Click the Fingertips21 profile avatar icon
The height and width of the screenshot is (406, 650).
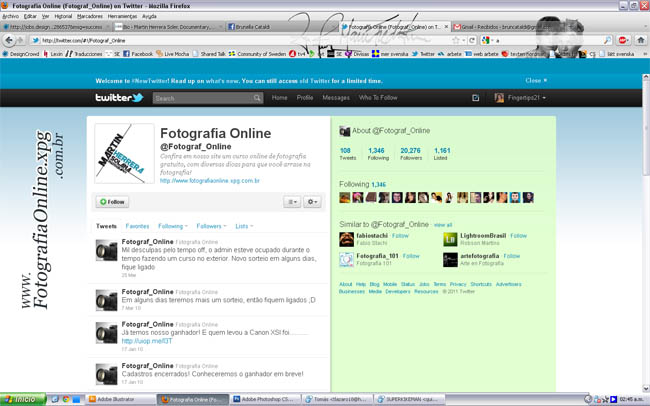[499, 98]
